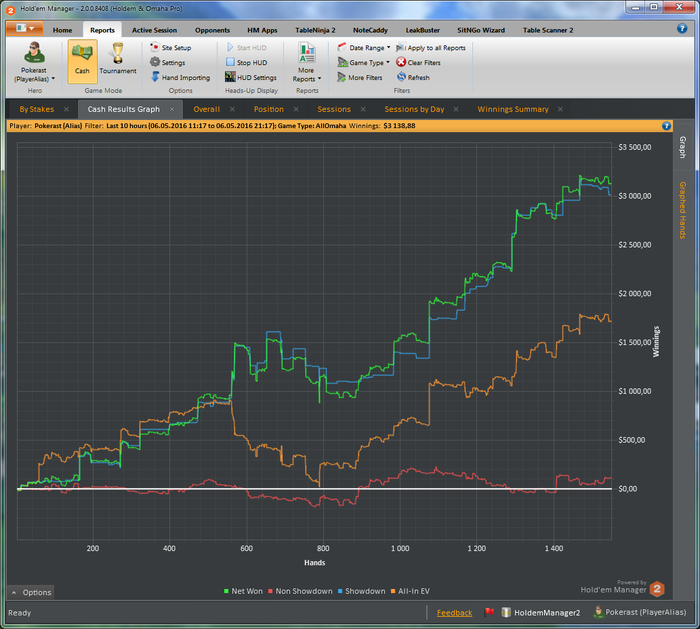The width and height of the screenshot is (700, 629).
Task: Open LeakBuster tab
Action: 422,30
